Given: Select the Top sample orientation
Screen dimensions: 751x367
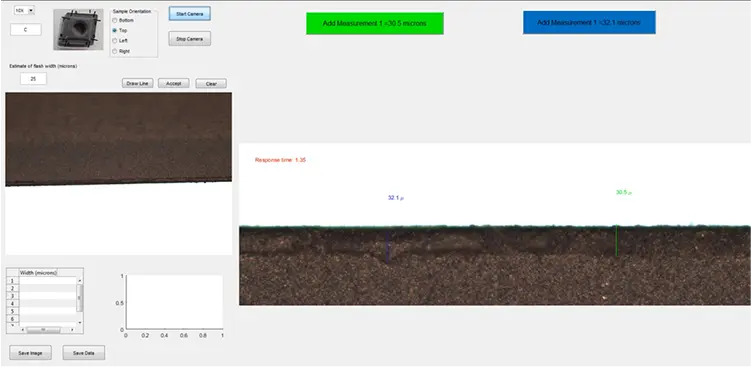Looking at the screenshot, I should coord(114,30).
